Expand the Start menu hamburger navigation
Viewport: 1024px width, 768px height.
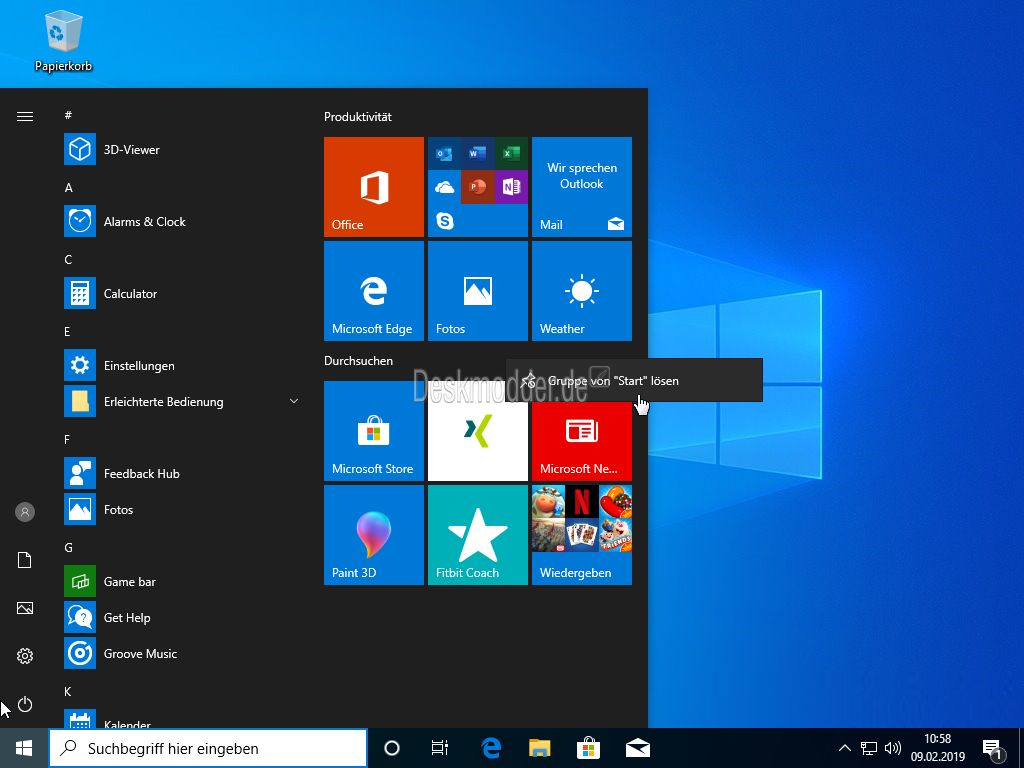pos(25,116)
